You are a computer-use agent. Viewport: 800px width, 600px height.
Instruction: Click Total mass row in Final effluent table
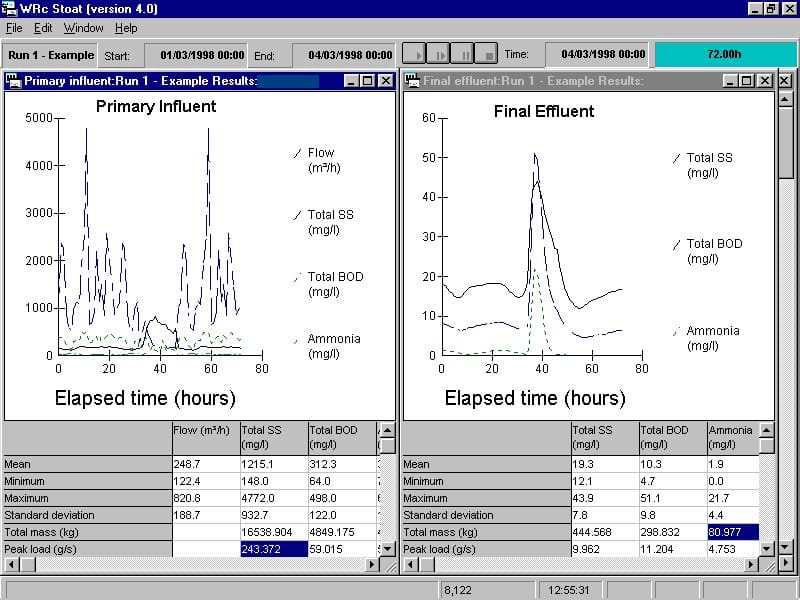[x=487, y=532]
